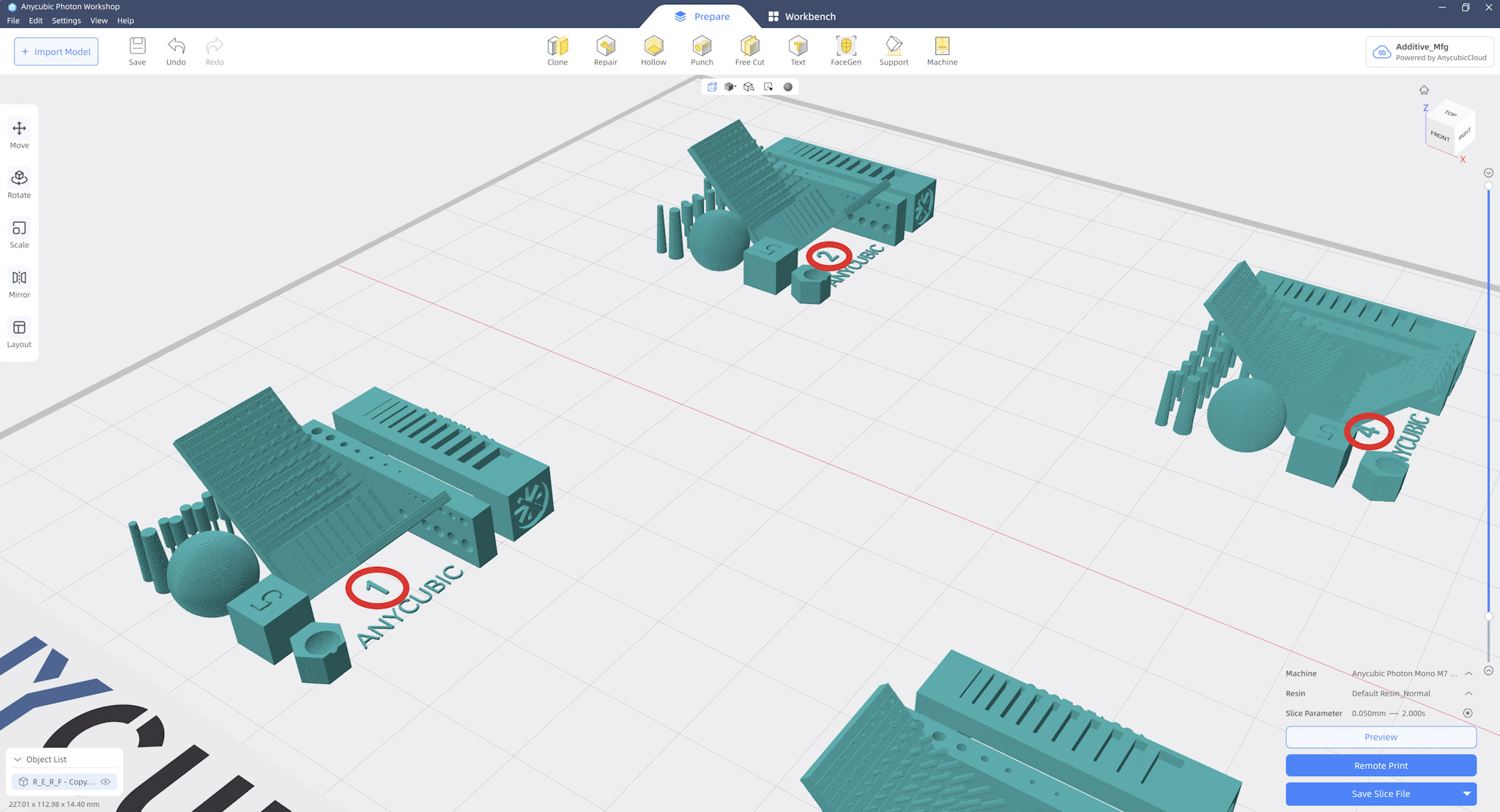Switch to the Workbench tab
The height and width of the screenshot is (812, 1500).
801,16
